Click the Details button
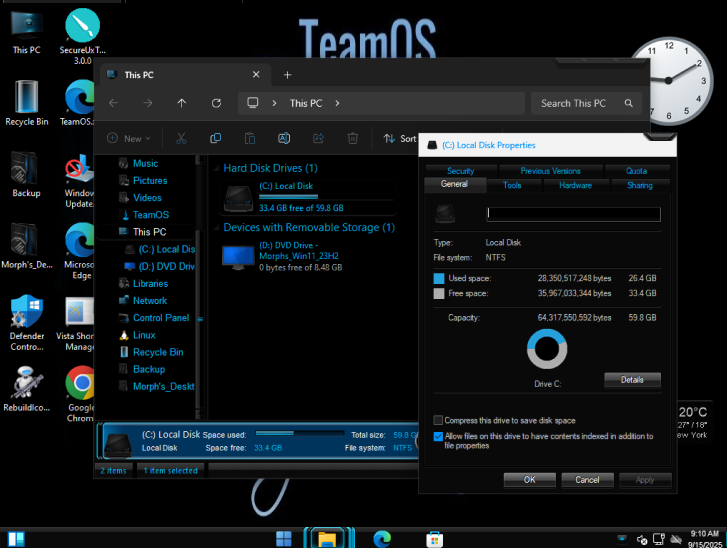 [632, 380]
